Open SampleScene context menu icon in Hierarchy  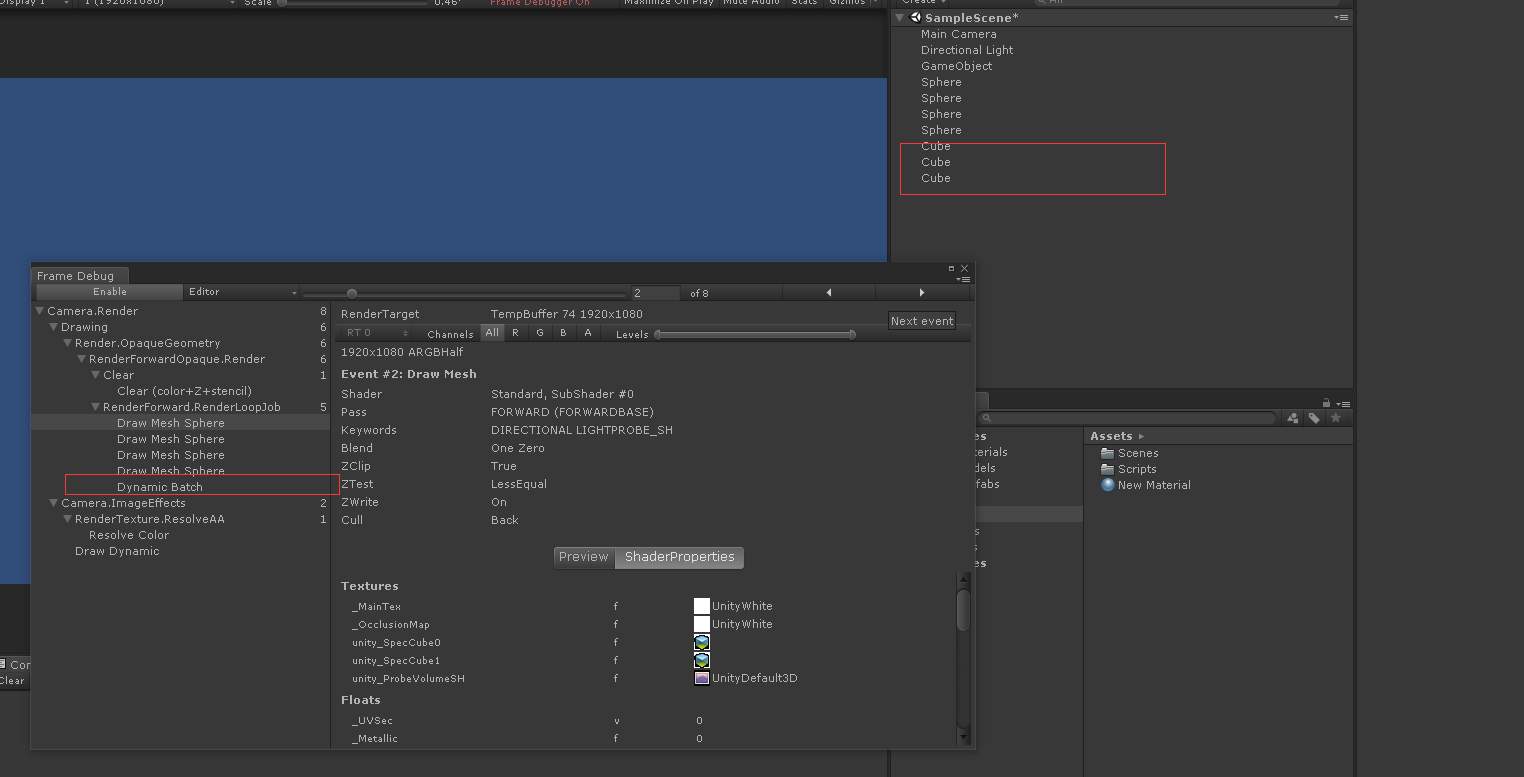1342,18
